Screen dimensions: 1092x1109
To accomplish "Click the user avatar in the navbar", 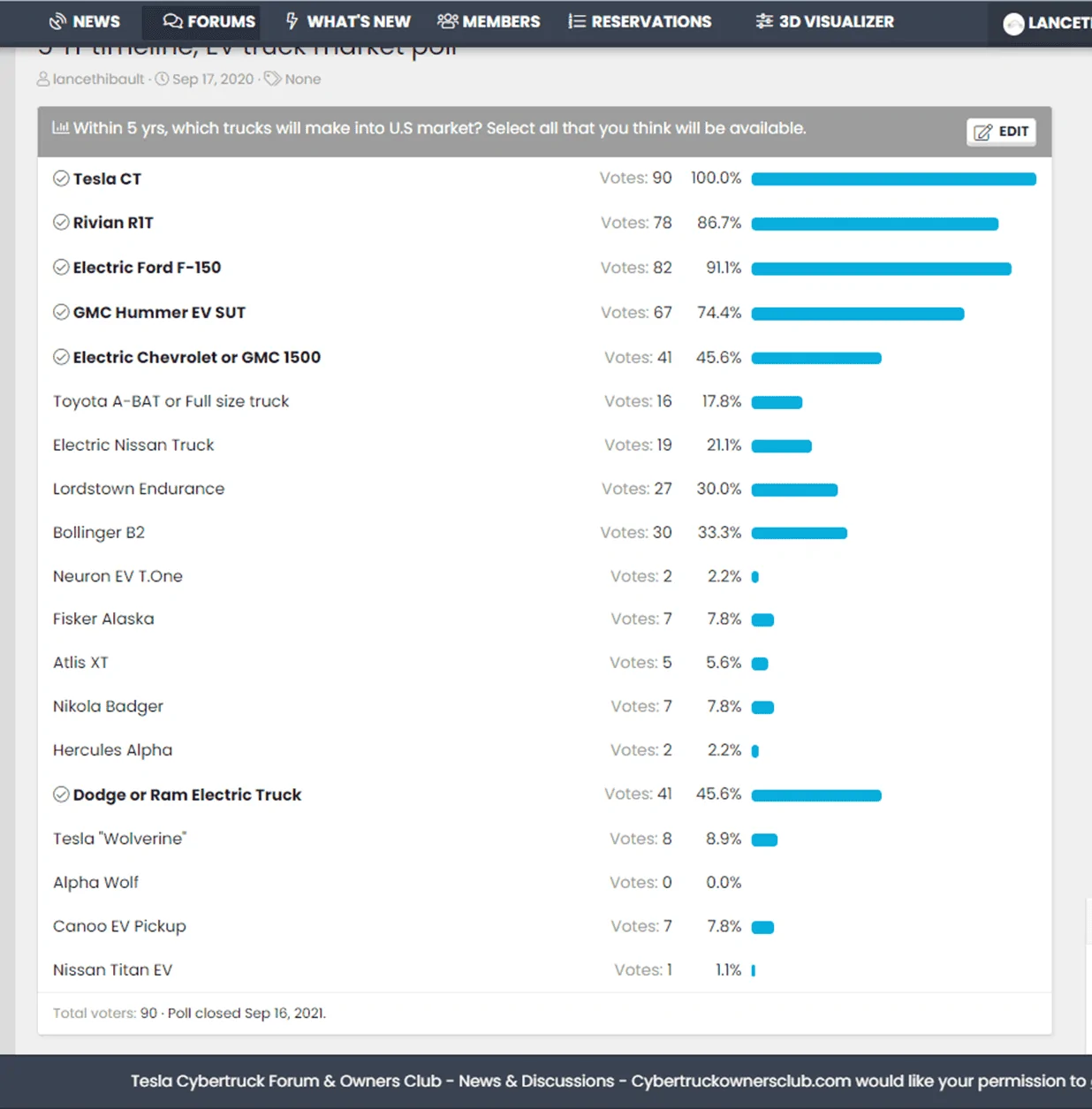I will point(1013,24).
